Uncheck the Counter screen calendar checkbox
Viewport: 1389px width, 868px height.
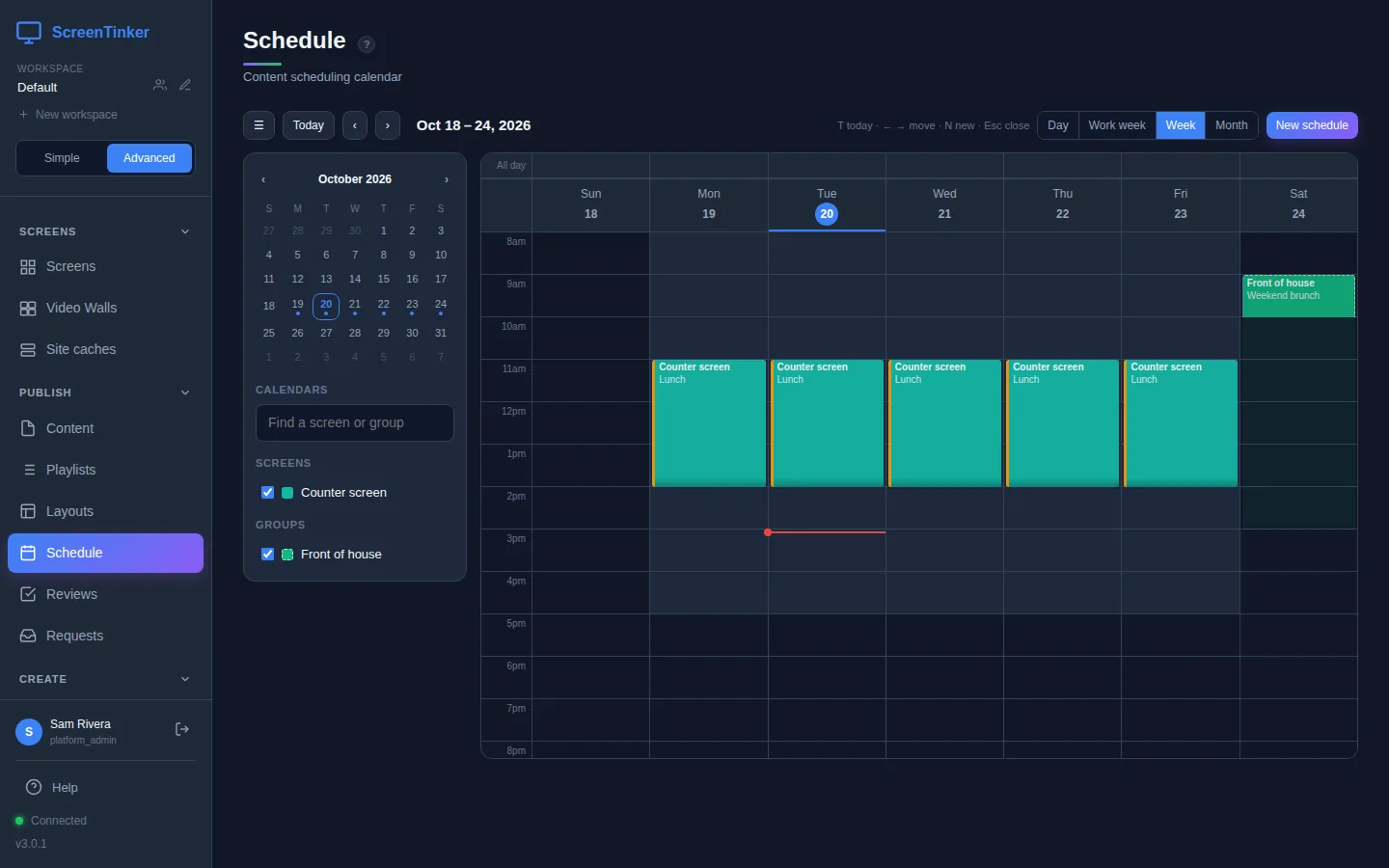(268, 493)
